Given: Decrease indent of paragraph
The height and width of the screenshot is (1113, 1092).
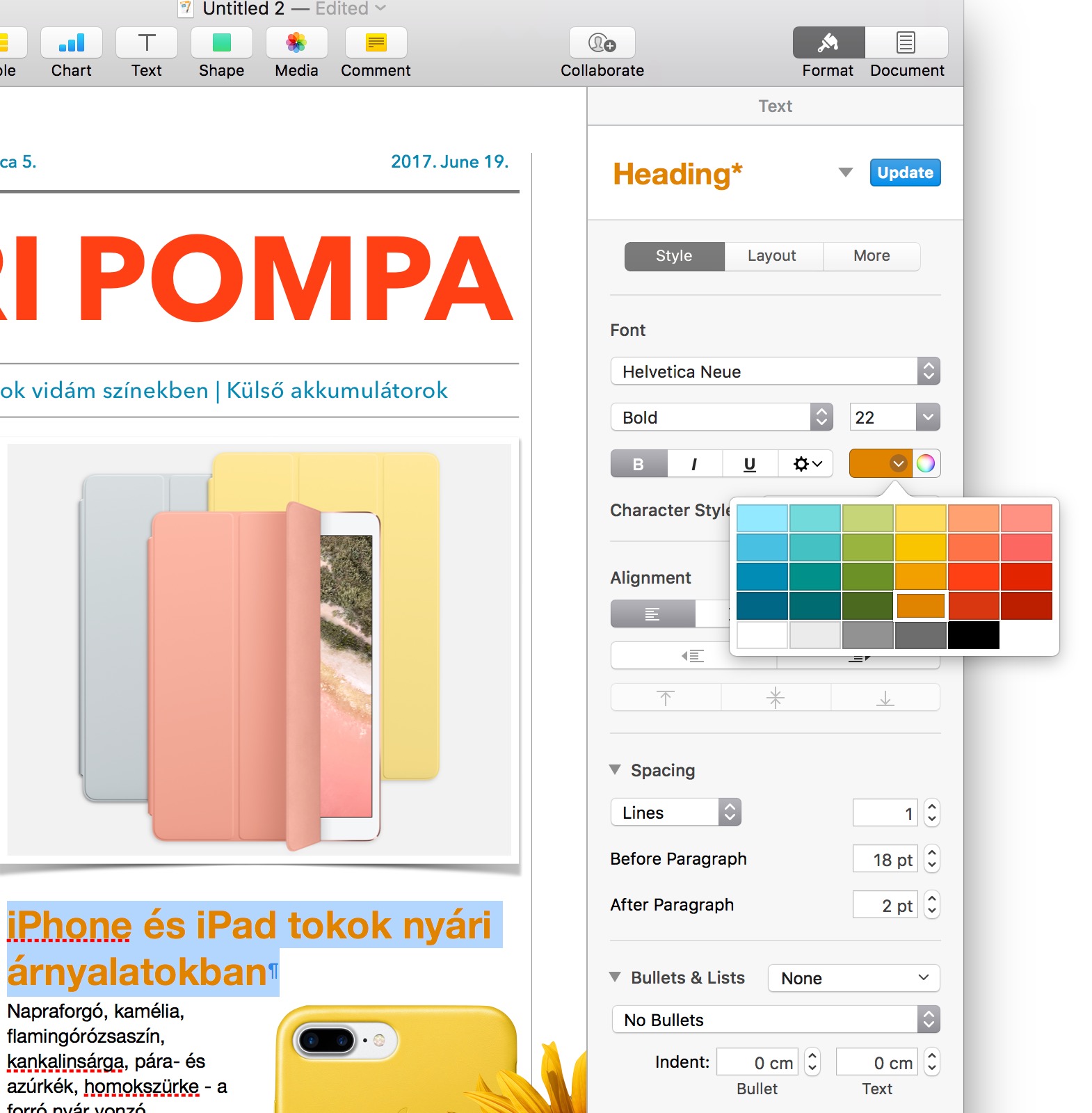Looking at the screenshot, I should tap(693, 656).
